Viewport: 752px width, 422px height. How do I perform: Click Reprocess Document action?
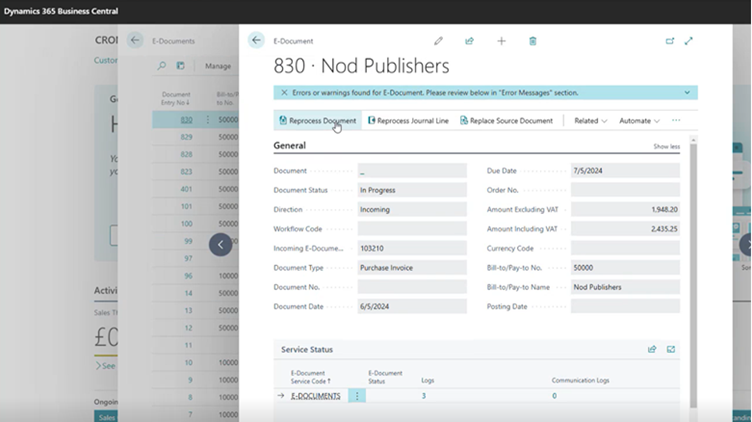pyautogui.click(x=317, y=121)
